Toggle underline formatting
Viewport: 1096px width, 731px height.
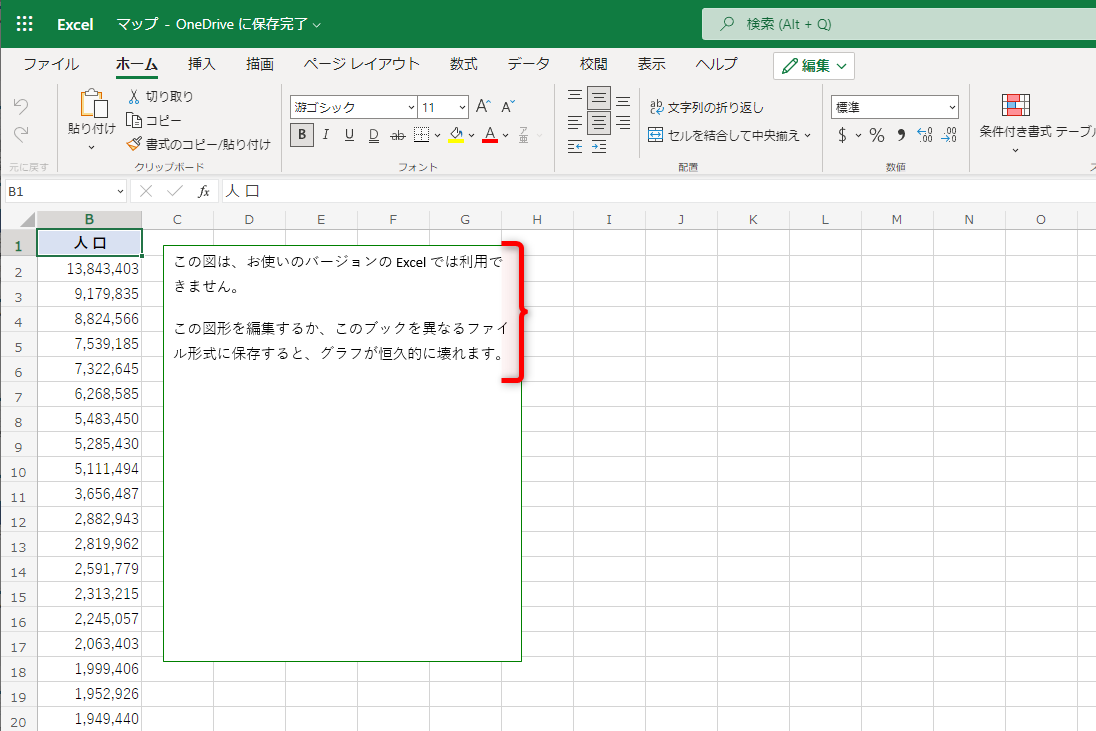pyautogui.click(x=349, y=135)
